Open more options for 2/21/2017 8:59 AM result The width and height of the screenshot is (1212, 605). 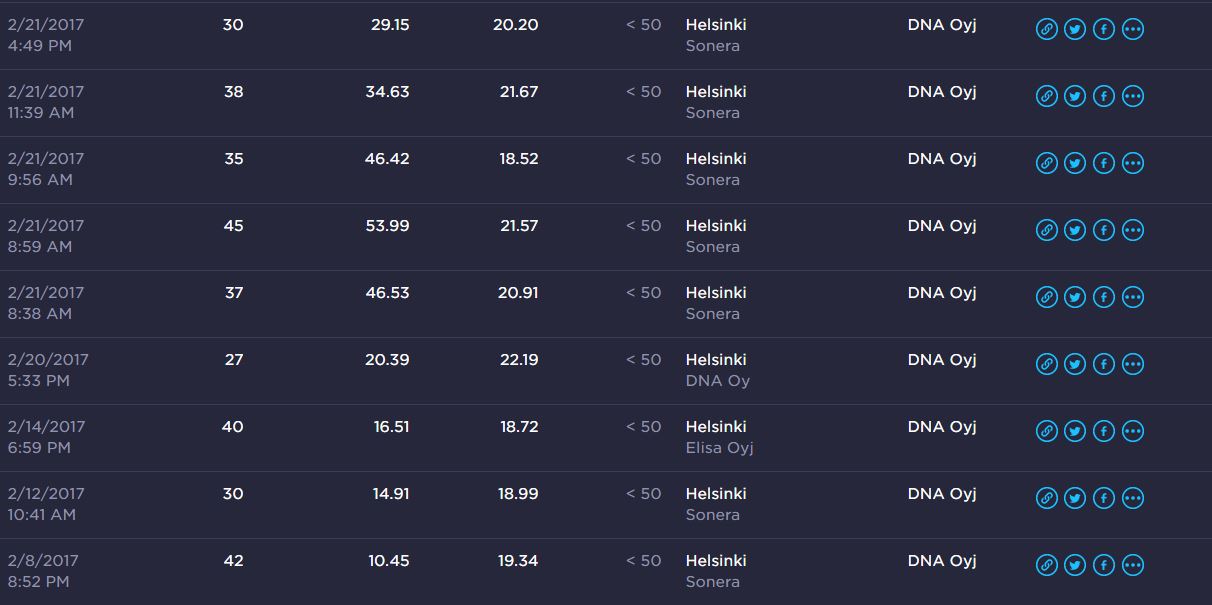point(1133,230)
